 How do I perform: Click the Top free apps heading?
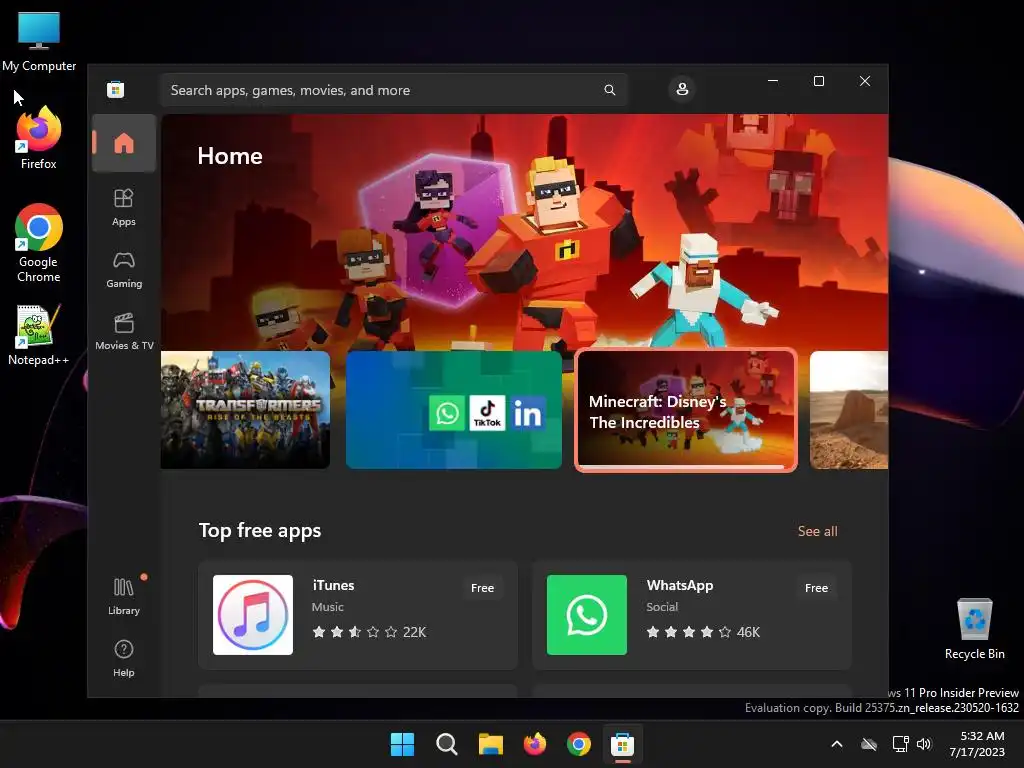pyautogui.click(x=260, y=530)
